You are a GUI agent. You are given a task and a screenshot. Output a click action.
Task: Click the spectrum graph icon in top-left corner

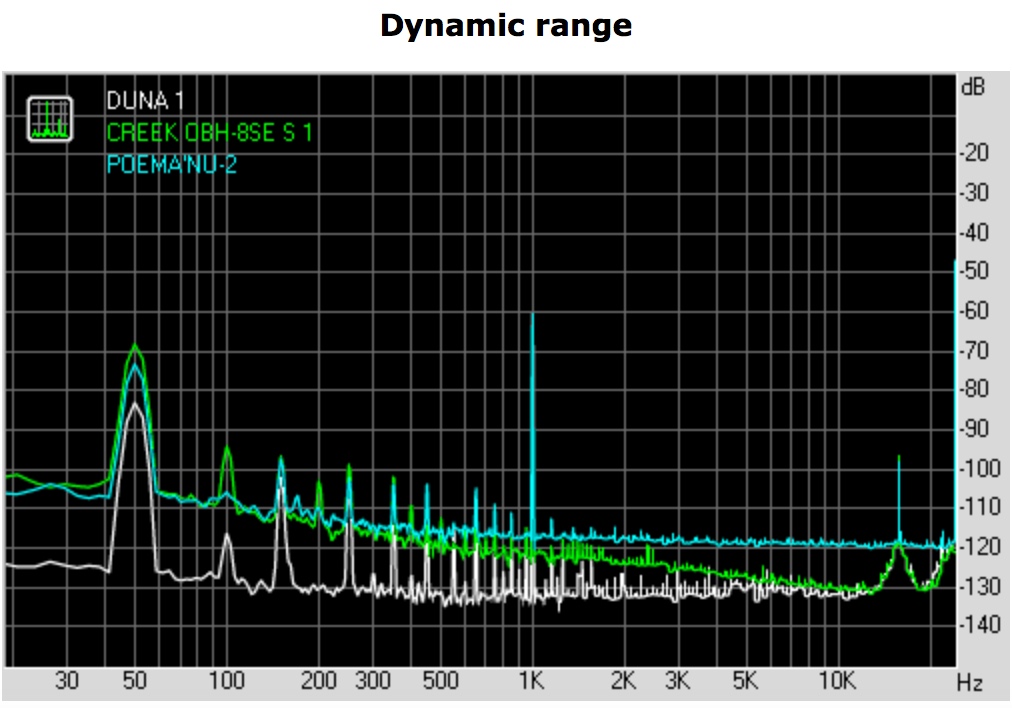tap(50, 119)
